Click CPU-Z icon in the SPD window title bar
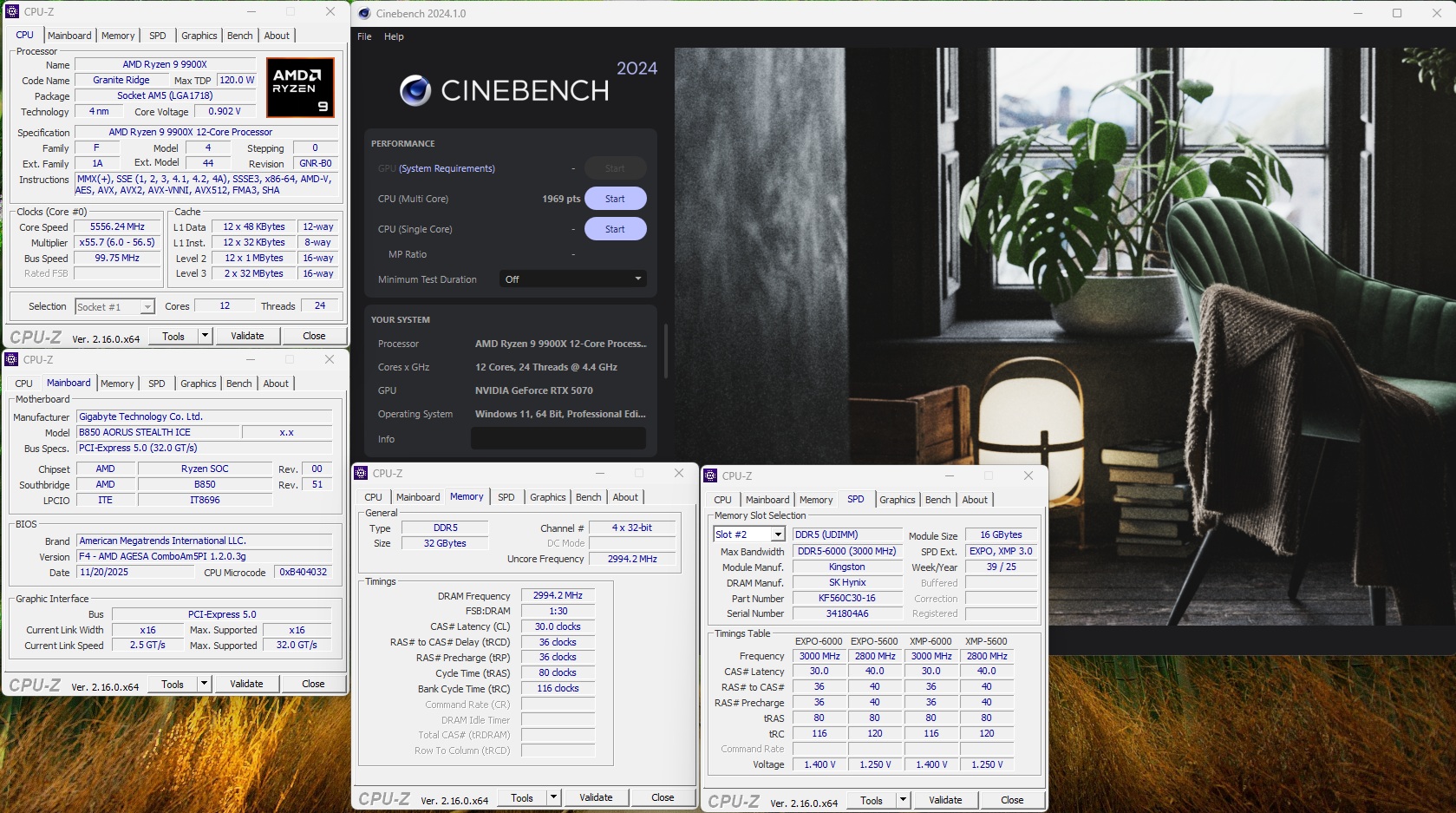This screenshot has width=1456, height=813. (x=711, y=475)
